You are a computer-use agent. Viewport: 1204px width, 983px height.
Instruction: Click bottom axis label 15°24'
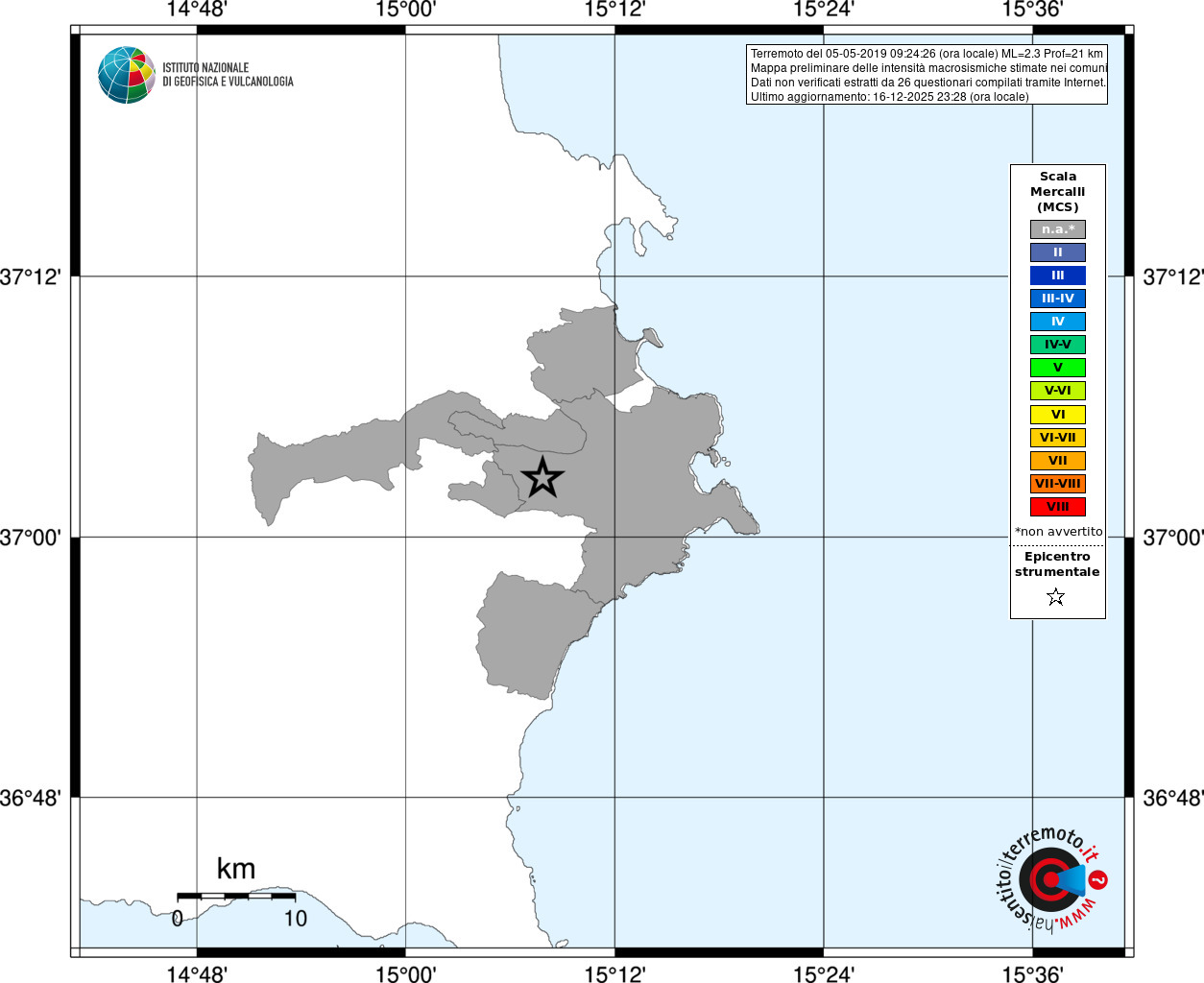(824, 973)
